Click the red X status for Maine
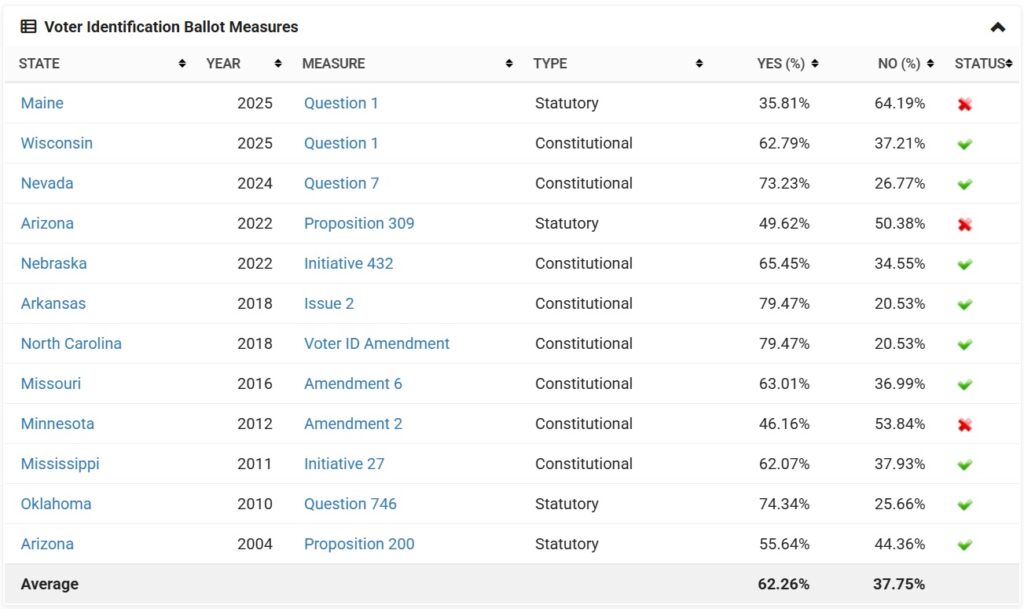Screen dimensions: 1024x609 tap(965, 104)
